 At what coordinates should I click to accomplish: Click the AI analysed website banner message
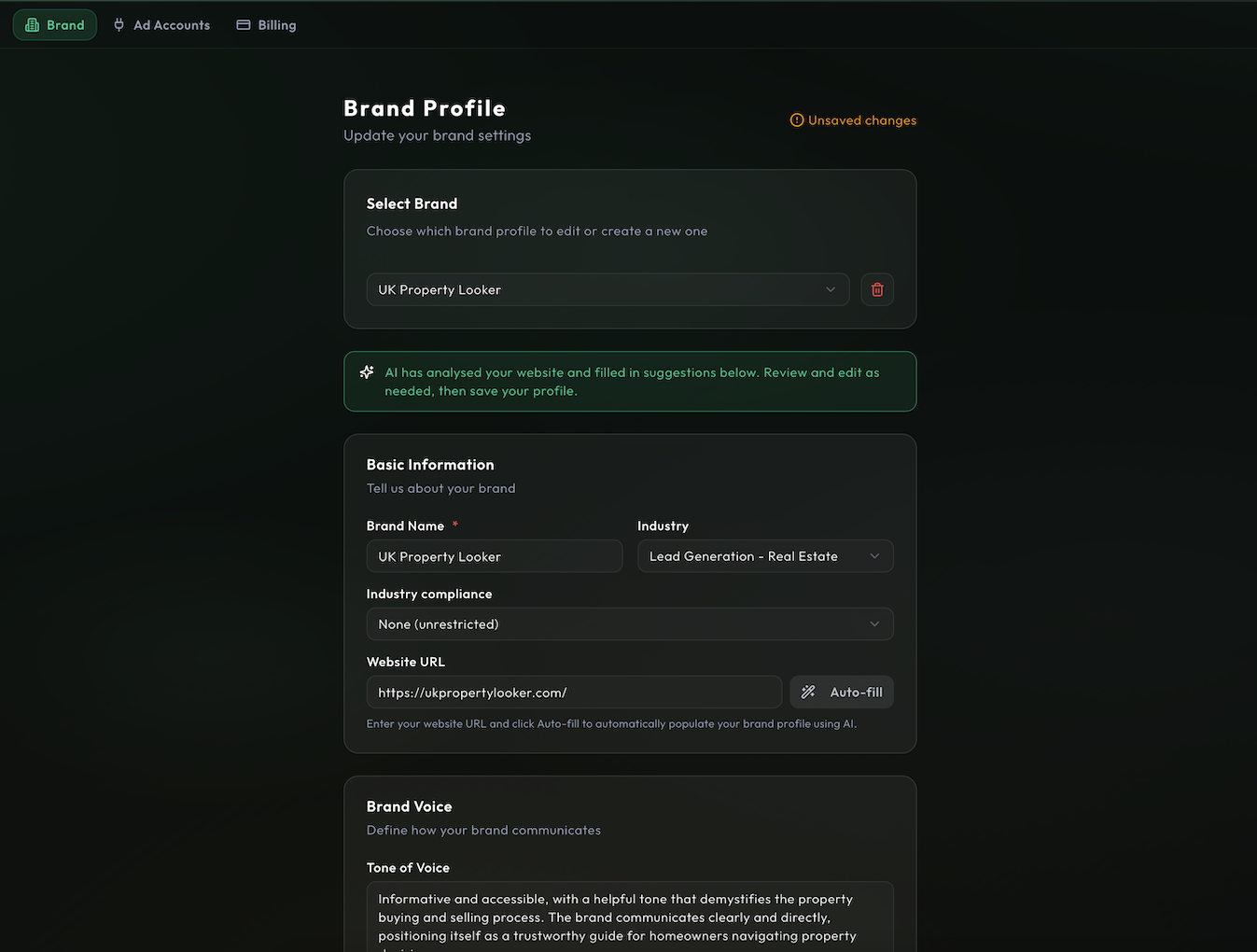[632, 382]
